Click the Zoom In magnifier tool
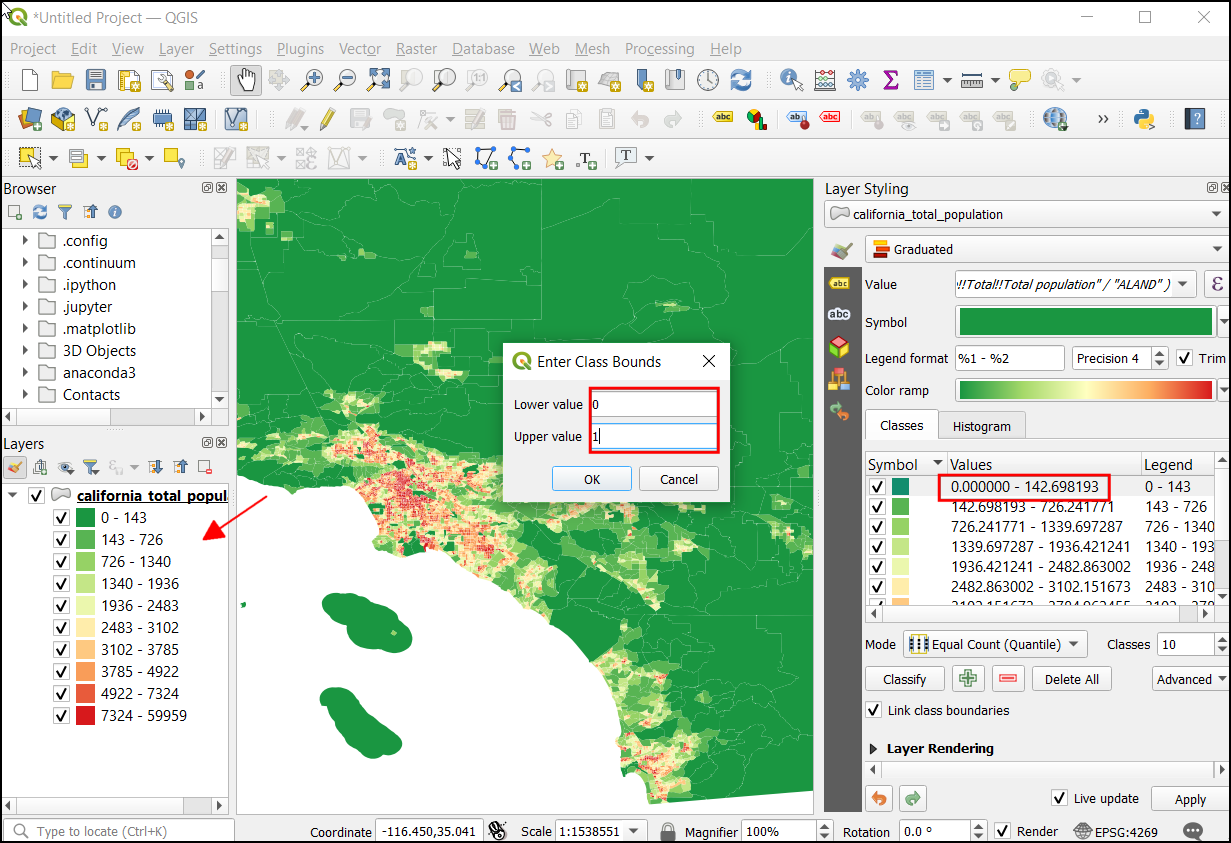1231x843 pixels. tap(313, 80)
